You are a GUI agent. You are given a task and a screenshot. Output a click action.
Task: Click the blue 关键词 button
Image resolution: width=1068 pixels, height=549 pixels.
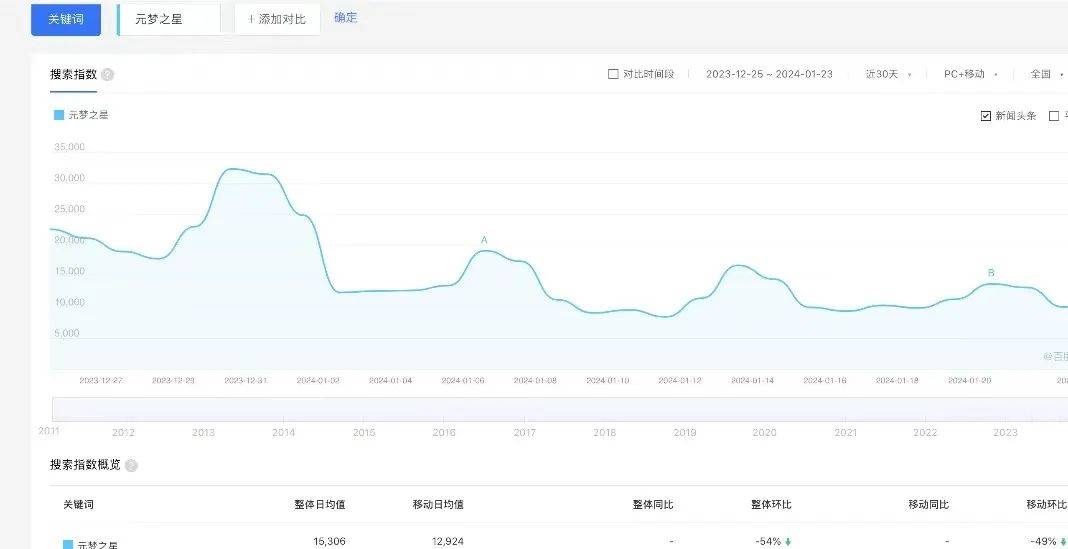(66, 19)
